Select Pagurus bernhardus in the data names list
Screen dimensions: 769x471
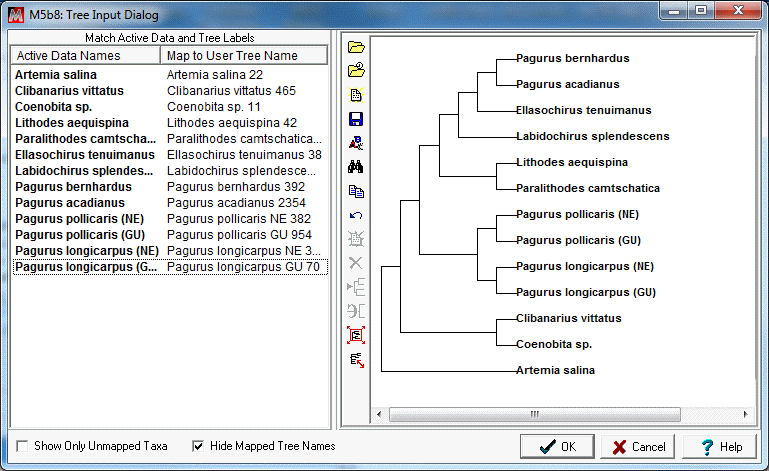74,187
